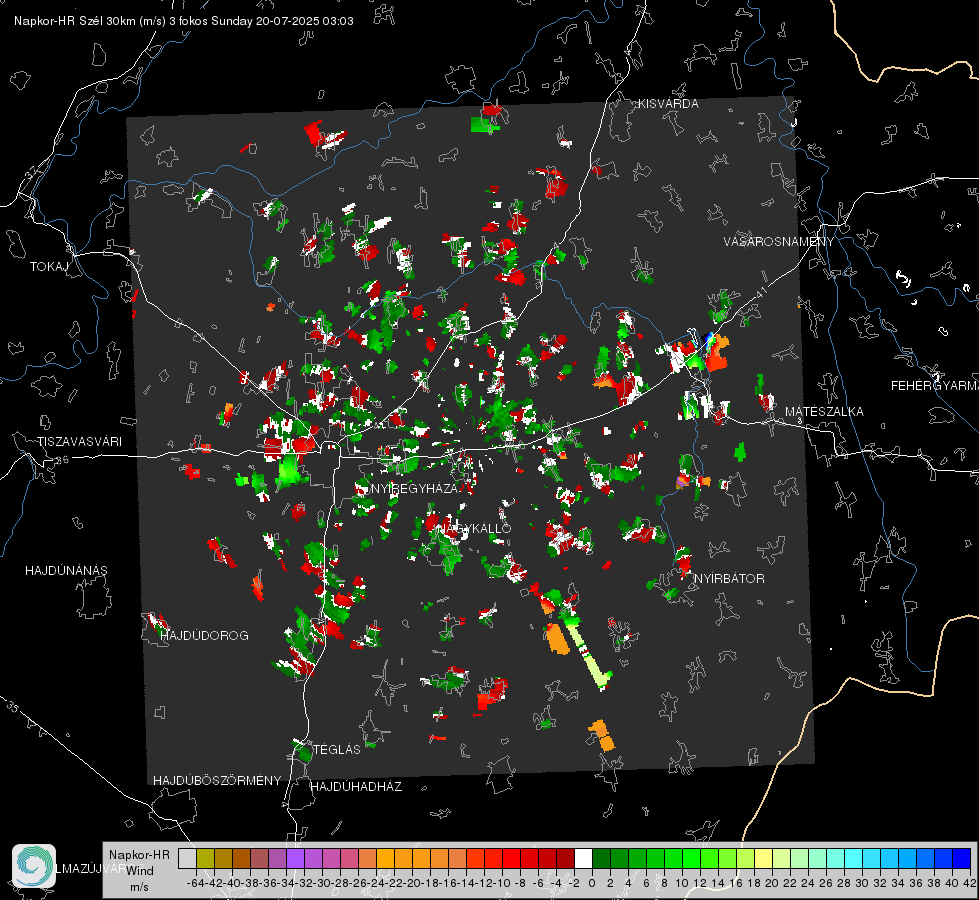The image size is (979, 900).
Task: Click the VÁSÁROSNAMÉNY town label
Action: tap(779, 241)
